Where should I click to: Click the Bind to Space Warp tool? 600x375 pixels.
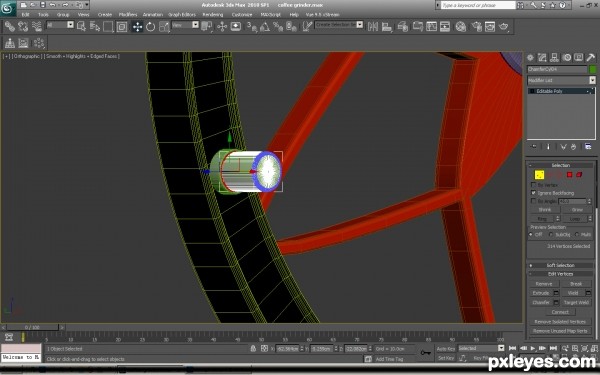pyautogui.click(x=37, y=26)
